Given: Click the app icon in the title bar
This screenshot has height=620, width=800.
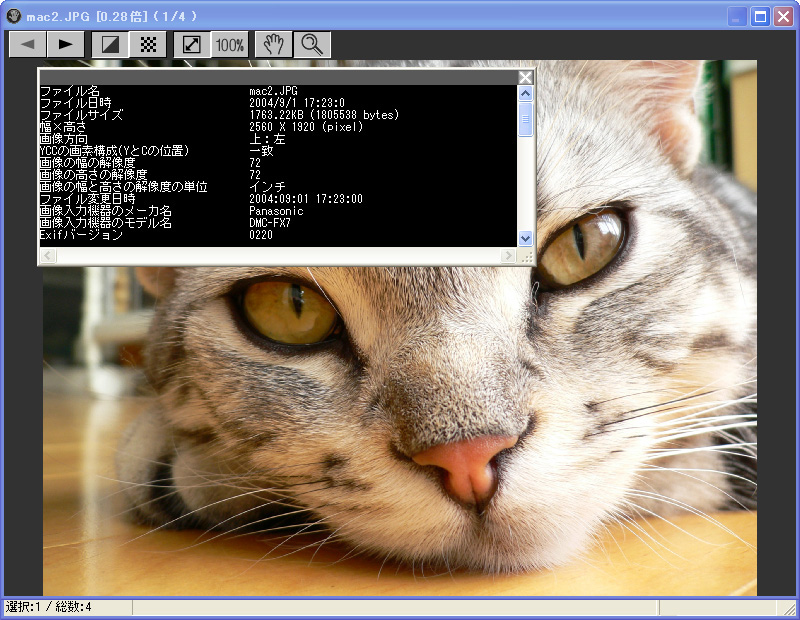Looking at the screenshot, I should pyautogui.click(x=13, y=16).
